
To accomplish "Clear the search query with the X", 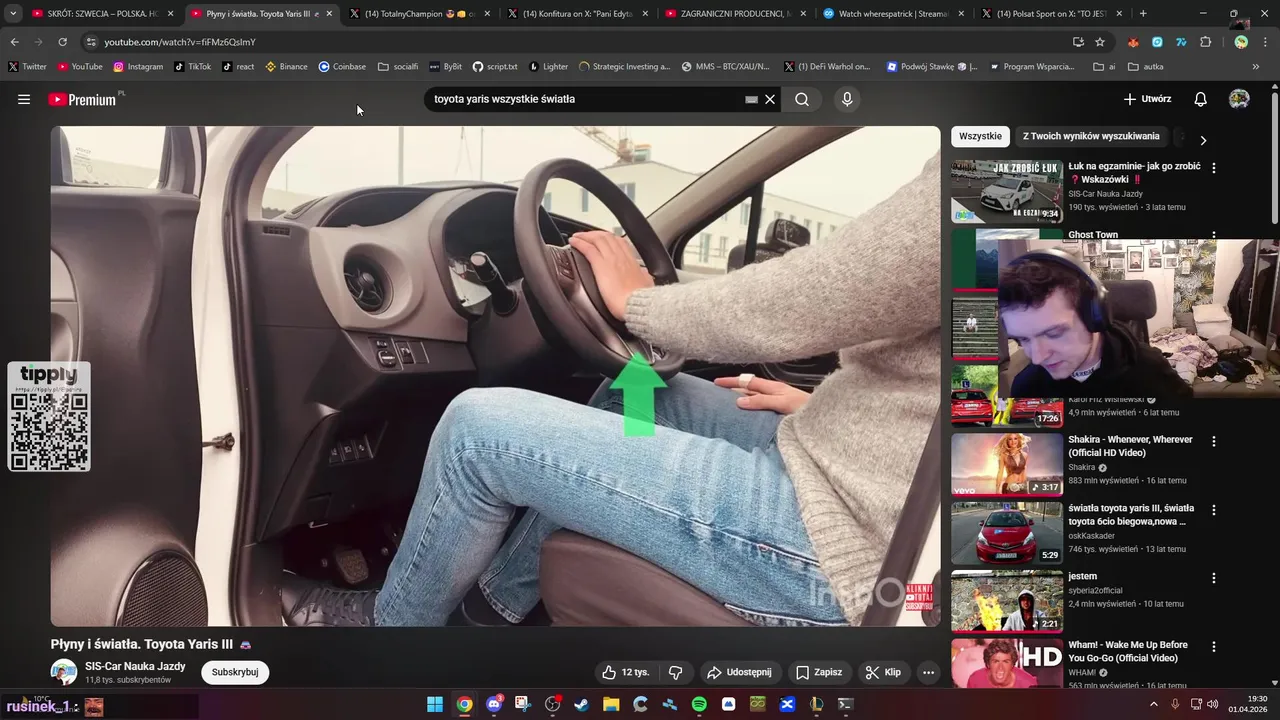I will 770,99.
